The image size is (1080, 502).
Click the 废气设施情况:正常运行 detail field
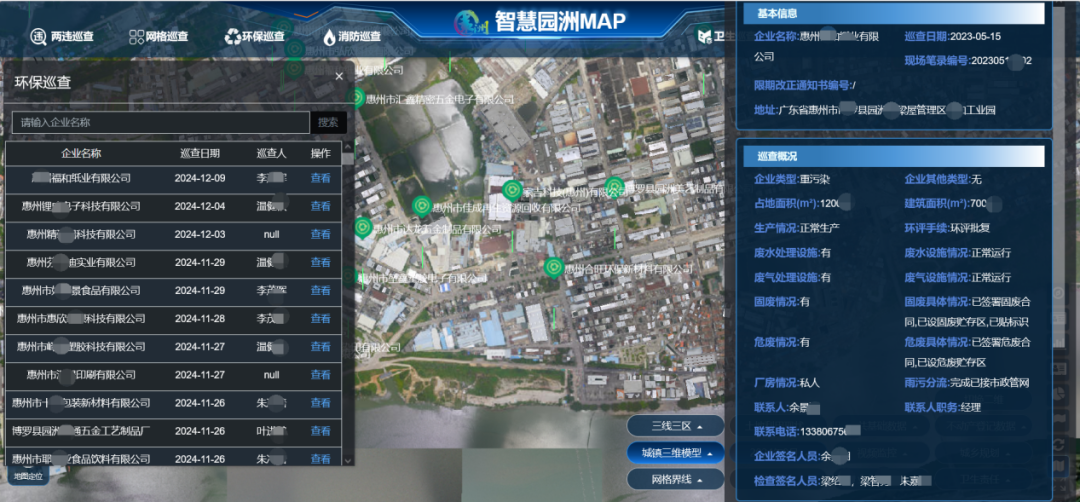pyautogui.click(x=957, y=278)
